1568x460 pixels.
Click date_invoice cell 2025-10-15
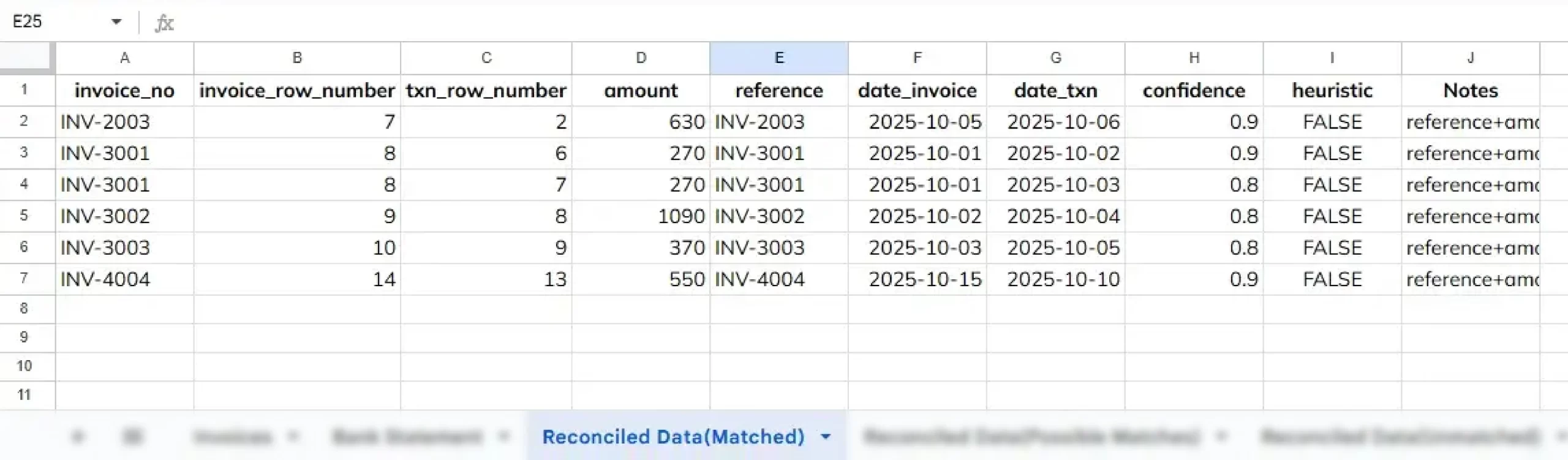[x=918, y=279]
